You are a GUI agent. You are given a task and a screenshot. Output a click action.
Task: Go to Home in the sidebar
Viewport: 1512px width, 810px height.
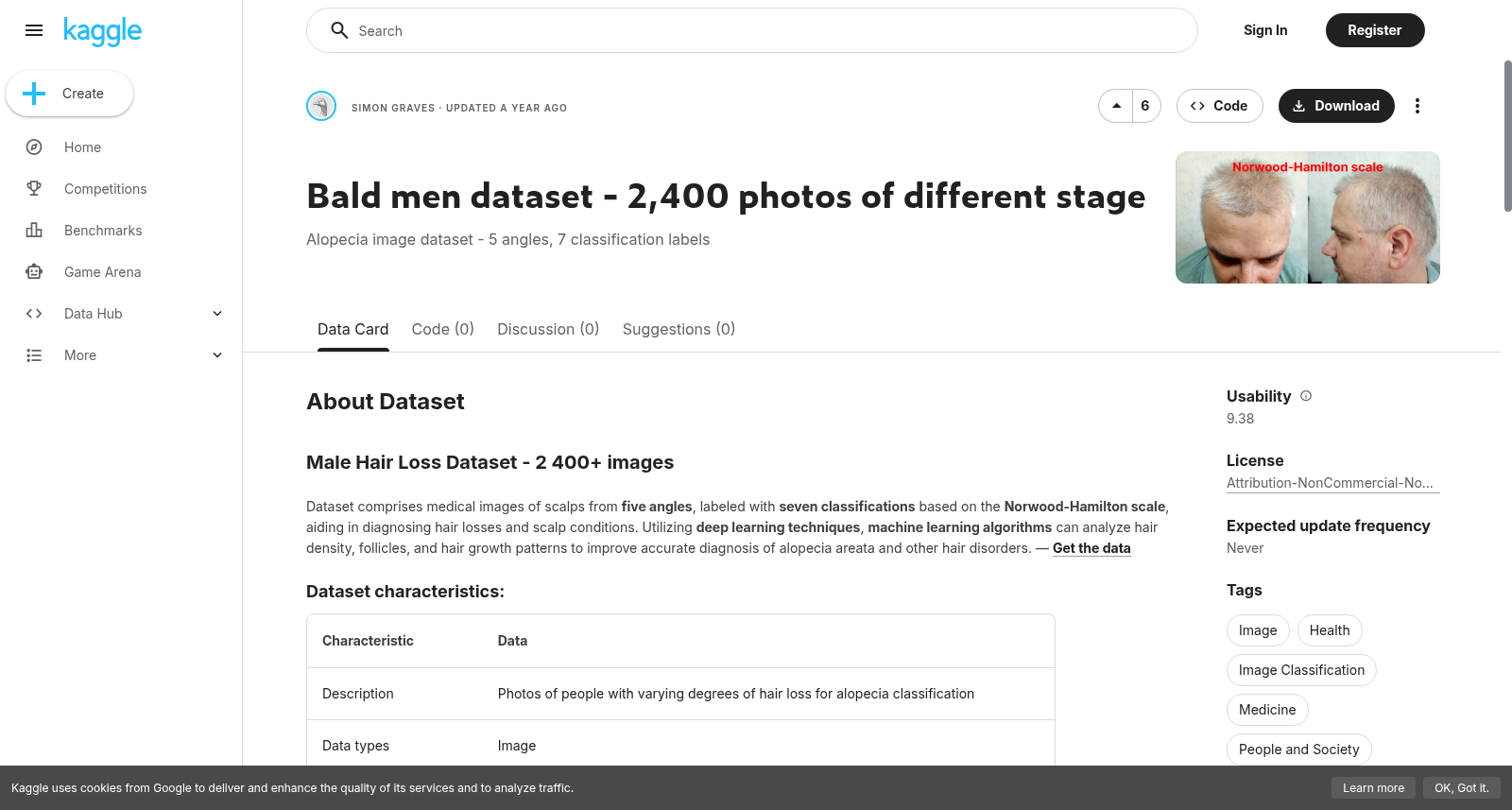pyautogui.click(x=82, y=147)
